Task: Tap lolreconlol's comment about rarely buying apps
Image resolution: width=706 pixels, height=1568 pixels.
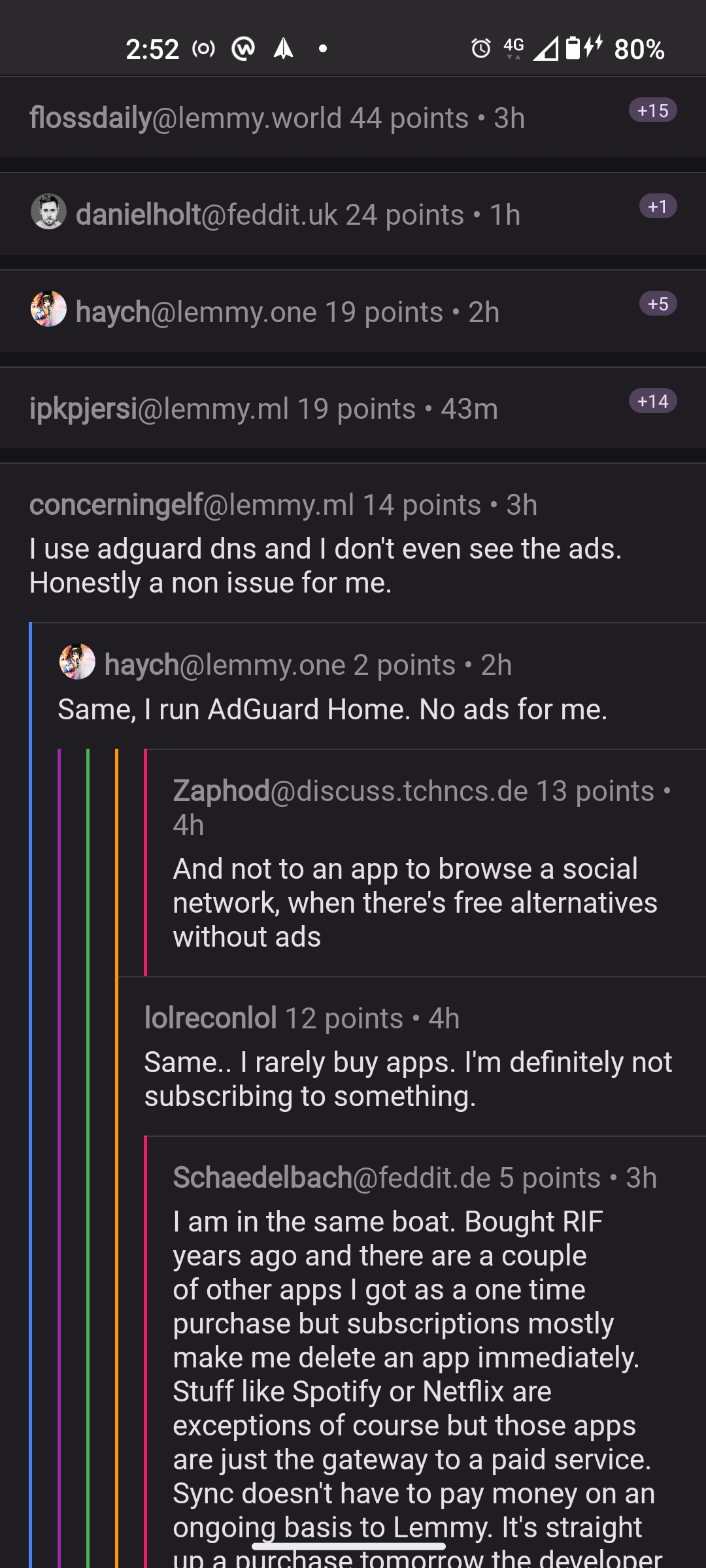Action: [408, 1079]
